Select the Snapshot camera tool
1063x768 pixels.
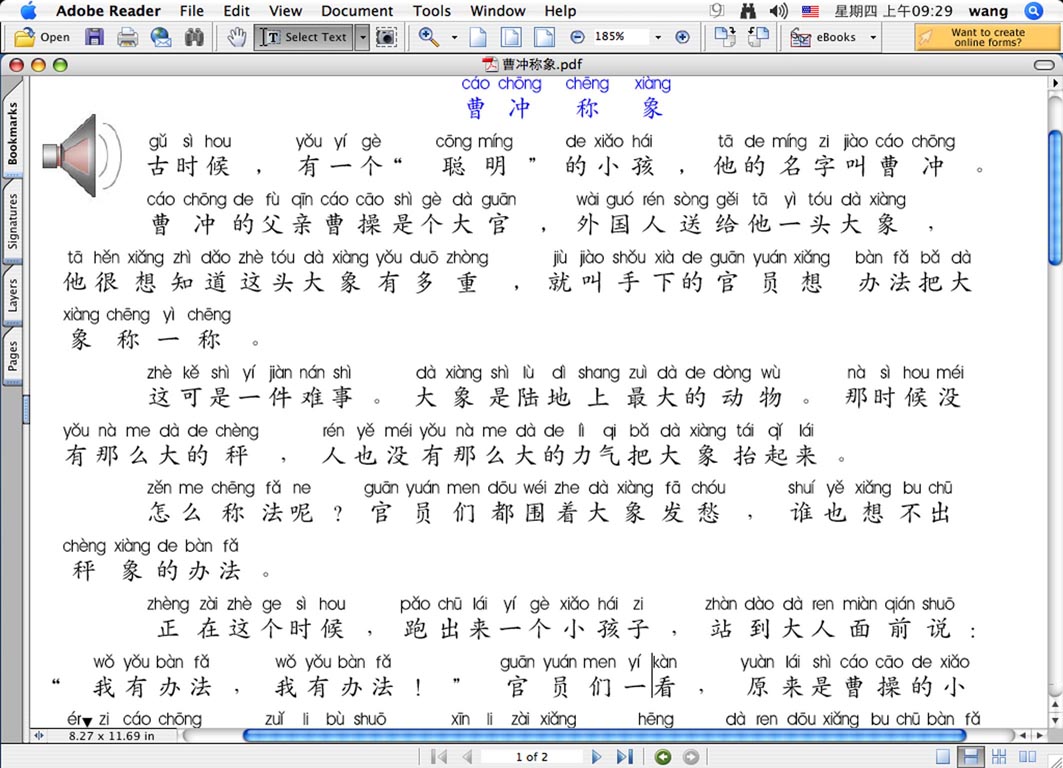click(386, 37)
